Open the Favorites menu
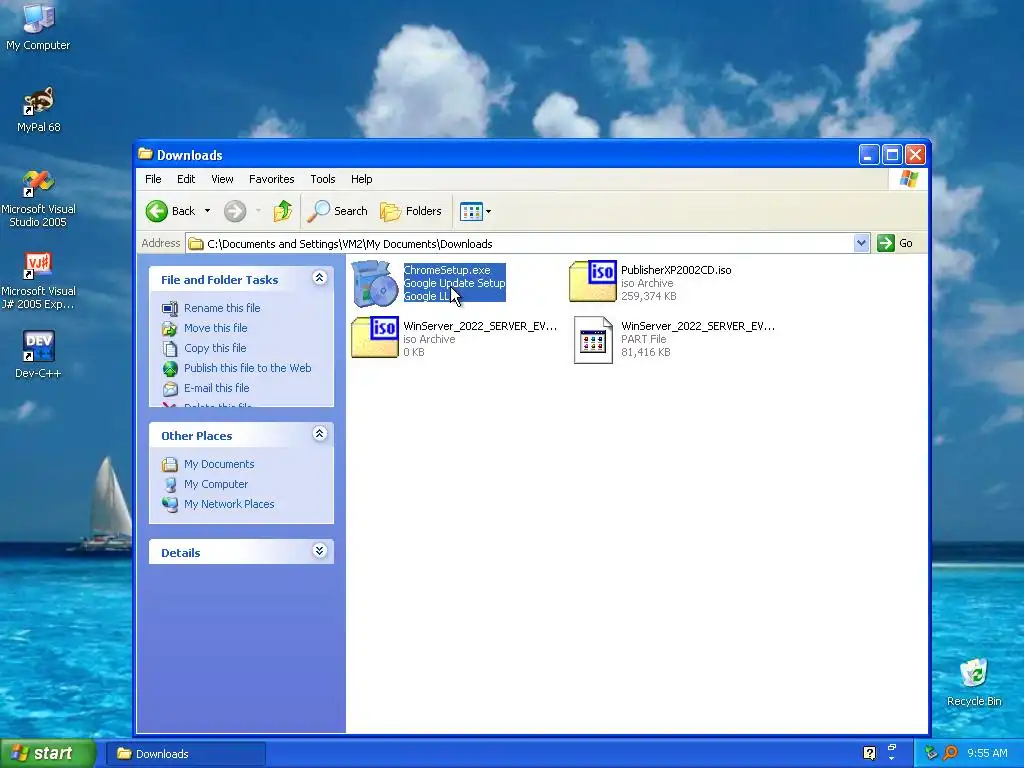 [272, 179]
